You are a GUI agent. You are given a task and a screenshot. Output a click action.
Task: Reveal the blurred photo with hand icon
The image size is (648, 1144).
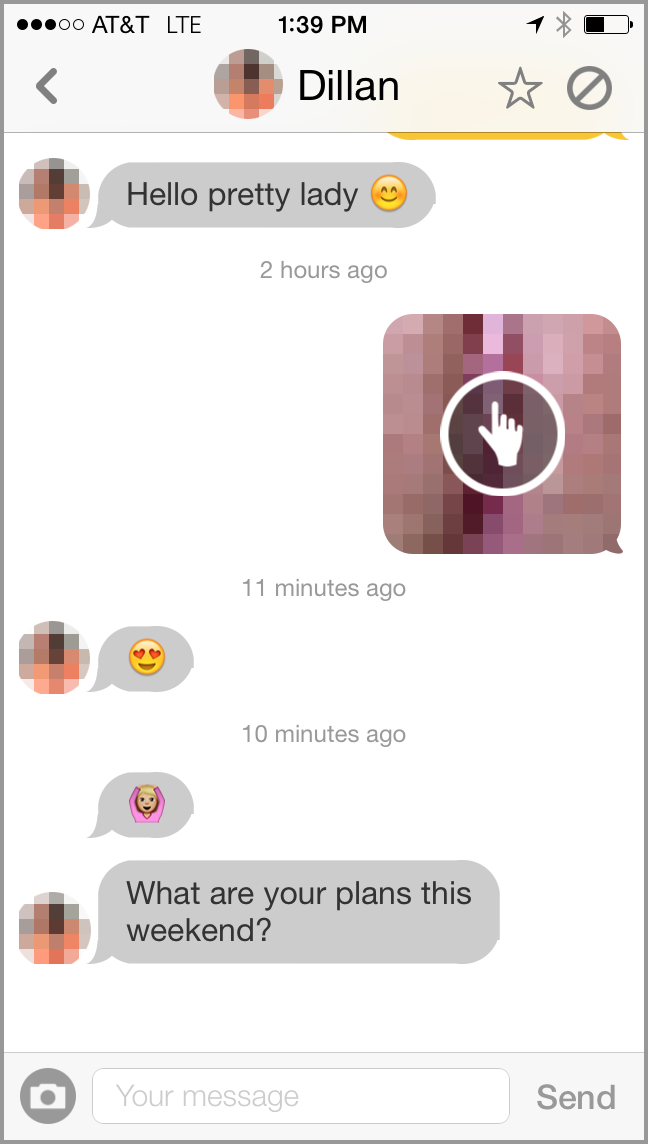502,433
